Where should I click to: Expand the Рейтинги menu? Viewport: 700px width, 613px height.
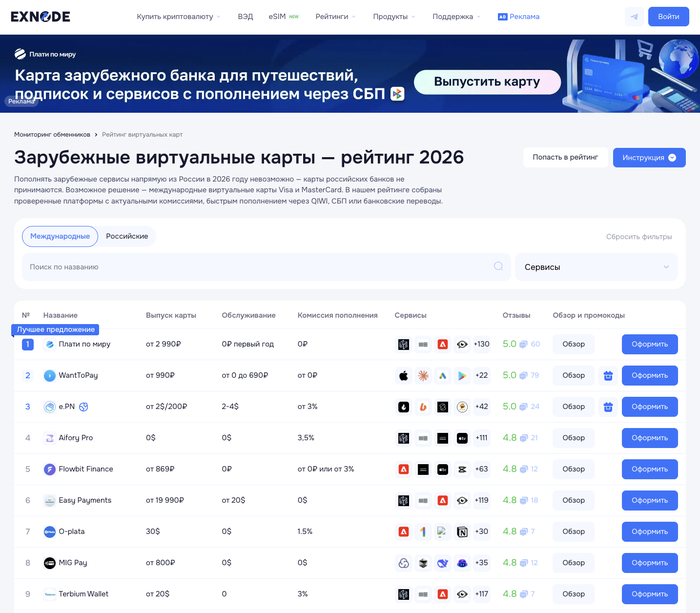click(x=335, y=17)
